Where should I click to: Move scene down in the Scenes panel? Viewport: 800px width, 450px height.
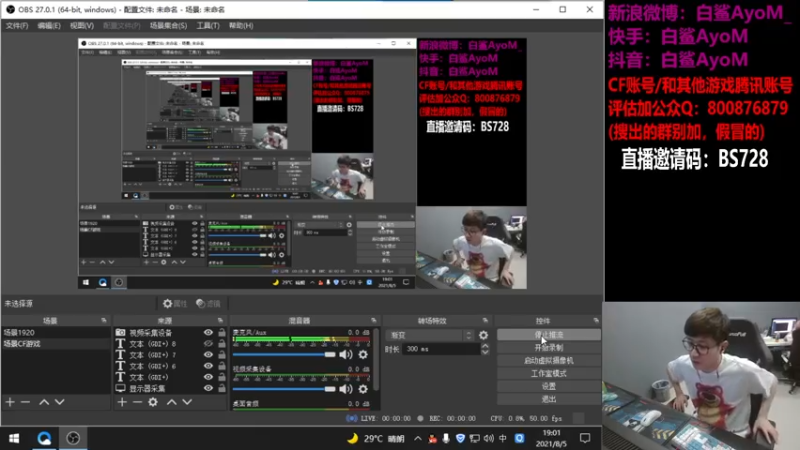pyautogui.click(x=60, y=402)
